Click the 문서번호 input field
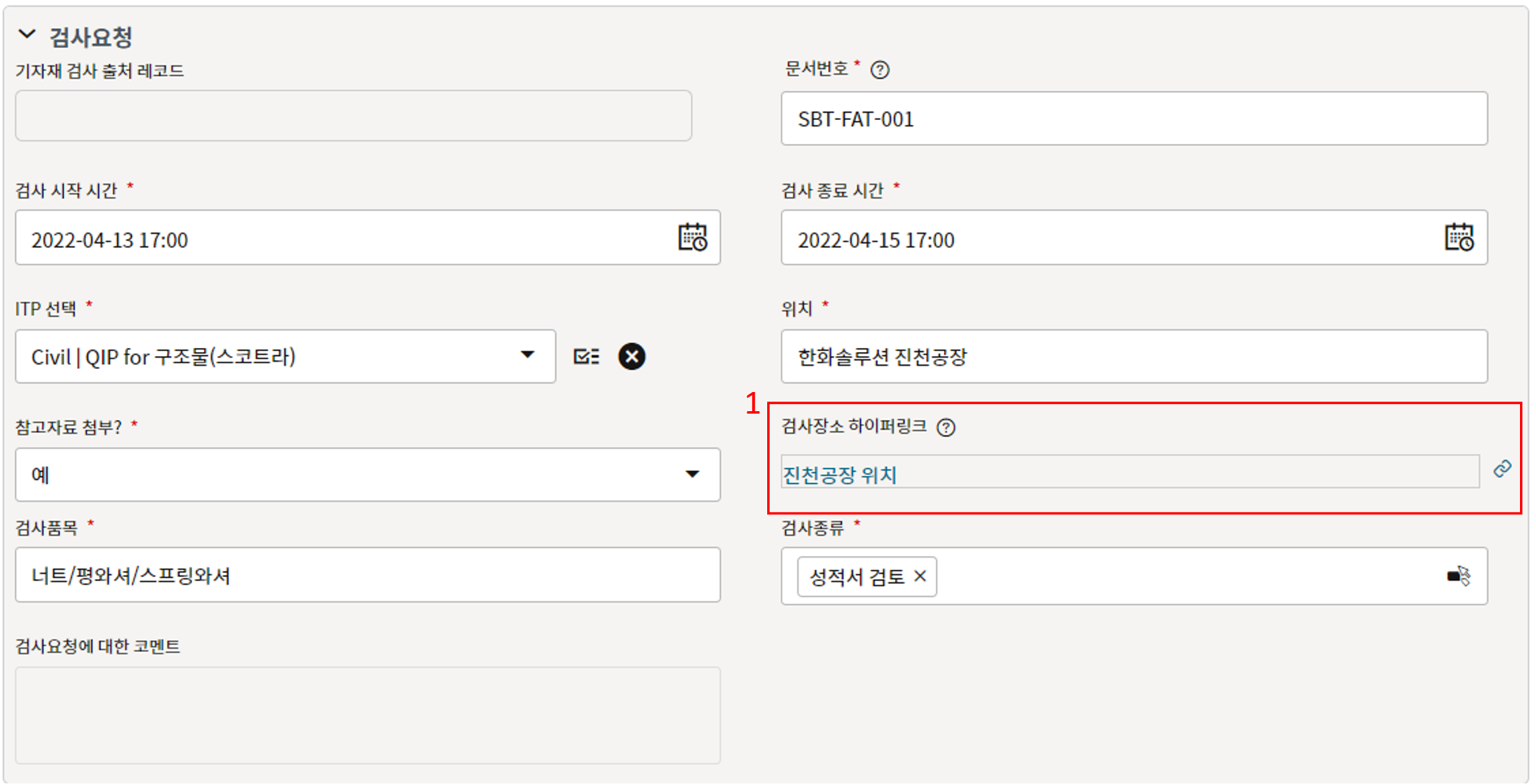The width and height of the screenshot is (1536, 784). tap(1133, 119)
